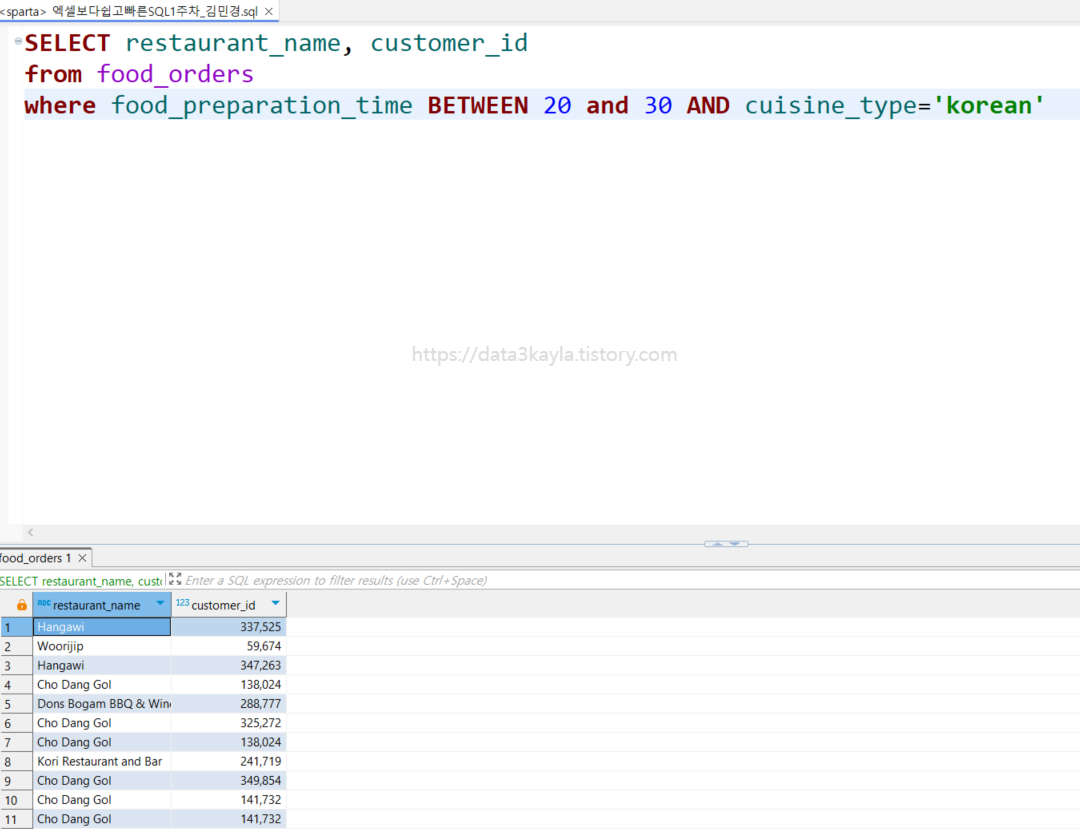This screenshot has width=1080, height=829.
Task: Select the restaurant_name column header
Action: tap(102, 605)
